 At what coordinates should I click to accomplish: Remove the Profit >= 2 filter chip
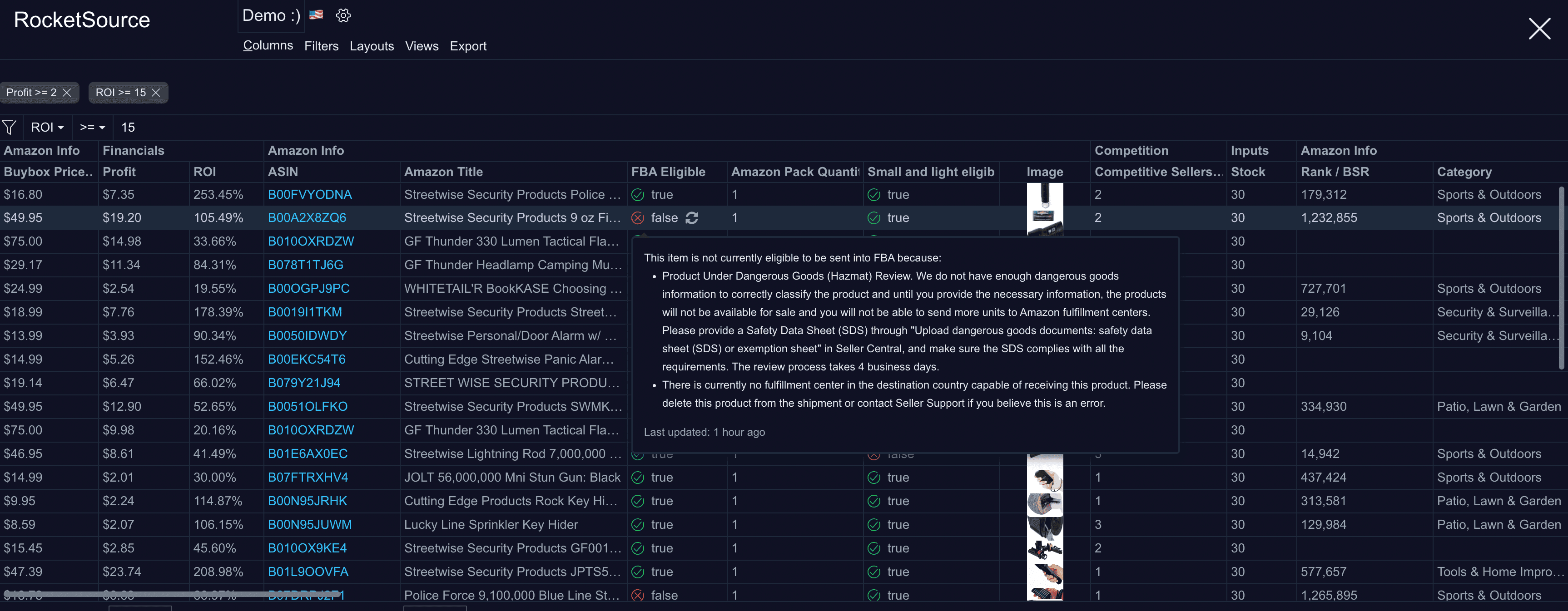[67, 93]
